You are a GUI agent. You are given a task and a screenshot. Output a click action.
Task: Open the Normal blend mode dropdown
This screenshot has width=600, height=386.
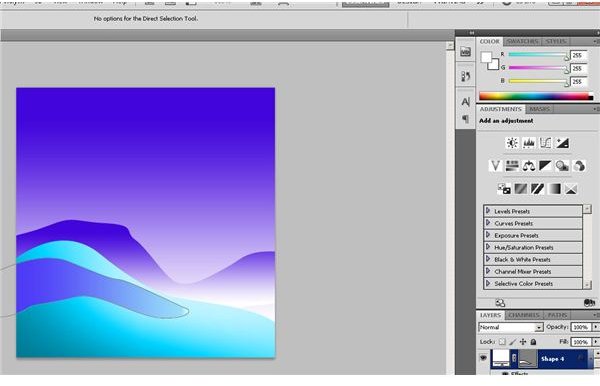511,327
